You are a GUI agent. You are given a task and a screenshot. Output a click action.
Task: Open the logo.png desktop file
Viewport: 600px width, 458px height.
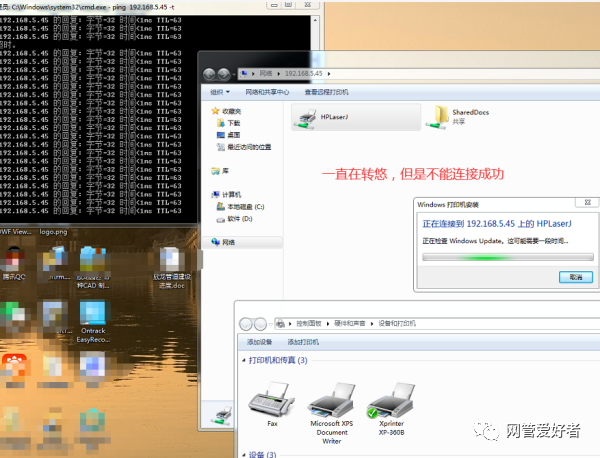pyautogui.click(x=53, y=232)
